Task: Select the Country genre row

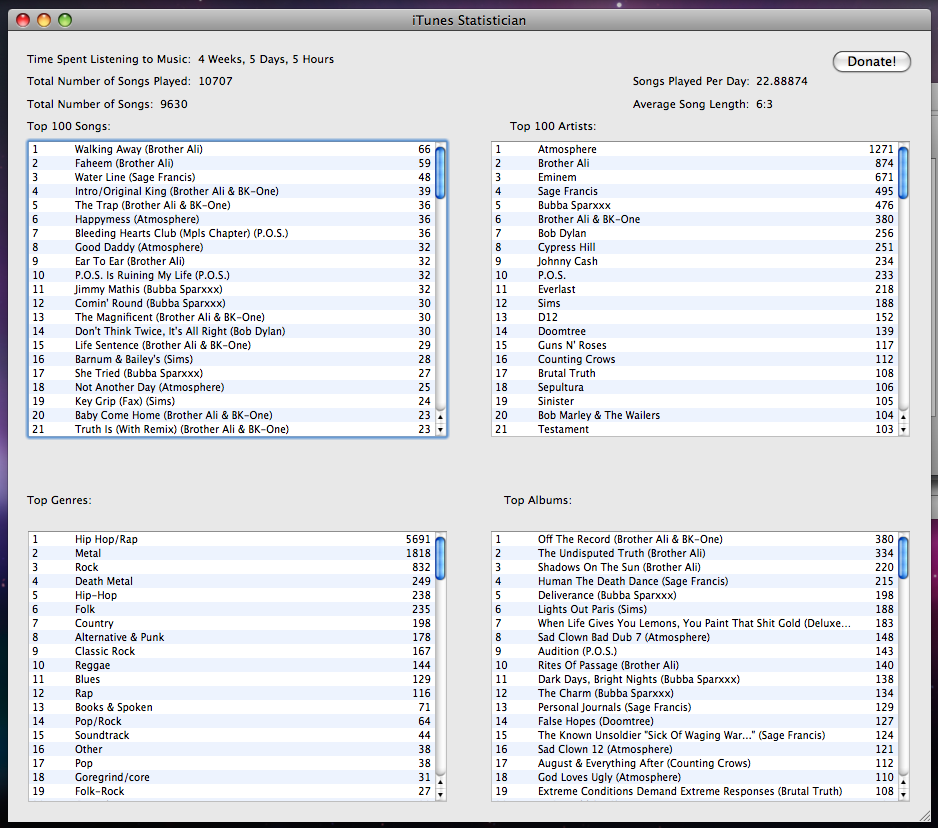Action: click(x=232, y=623)
